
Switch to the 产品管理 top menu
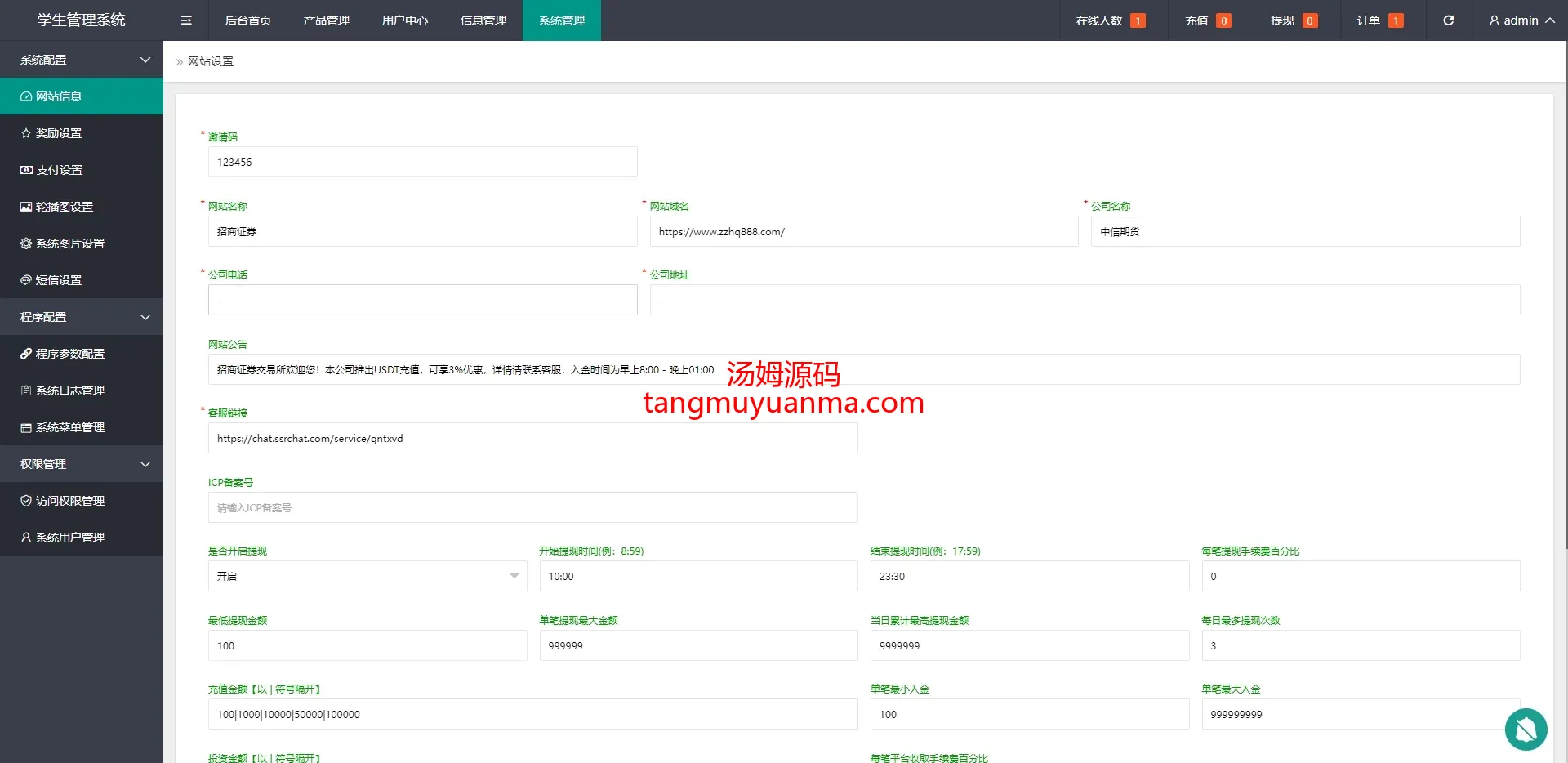tap(326, 20)
